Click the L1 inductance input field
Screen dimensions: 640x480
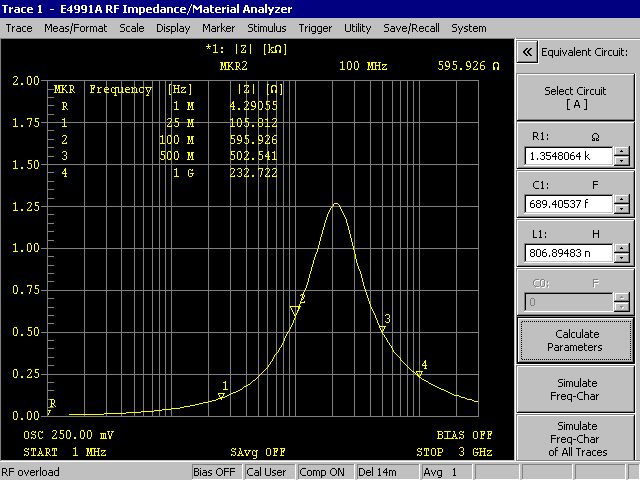[567, 254]
